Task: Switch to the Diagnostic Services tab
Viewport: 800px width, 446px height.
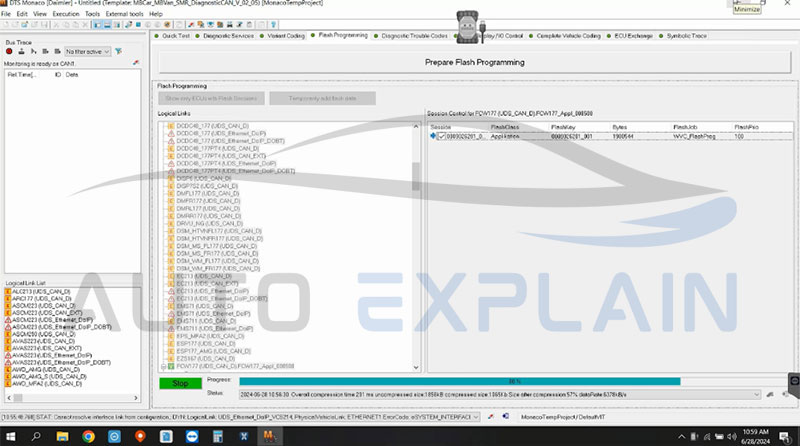Action: tap(224, 36)
